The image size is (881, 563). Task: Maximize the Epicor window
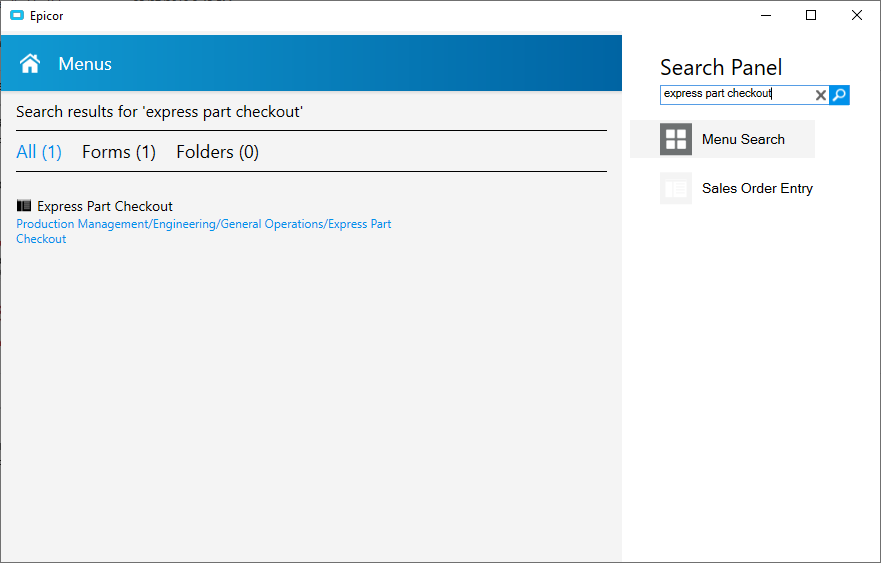pos(811,15)
